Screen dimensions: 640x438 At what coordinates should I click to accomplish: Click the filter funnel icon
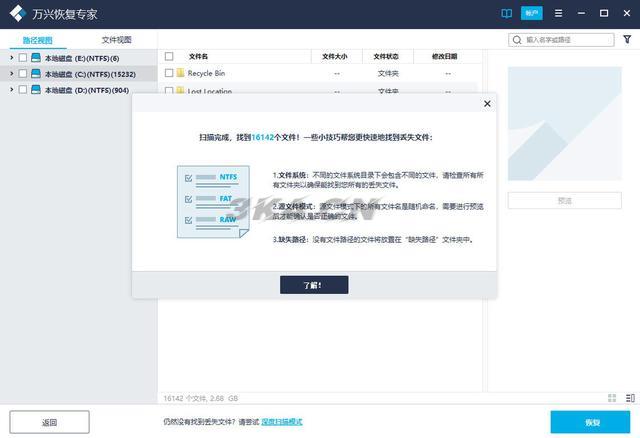point(627,40)
